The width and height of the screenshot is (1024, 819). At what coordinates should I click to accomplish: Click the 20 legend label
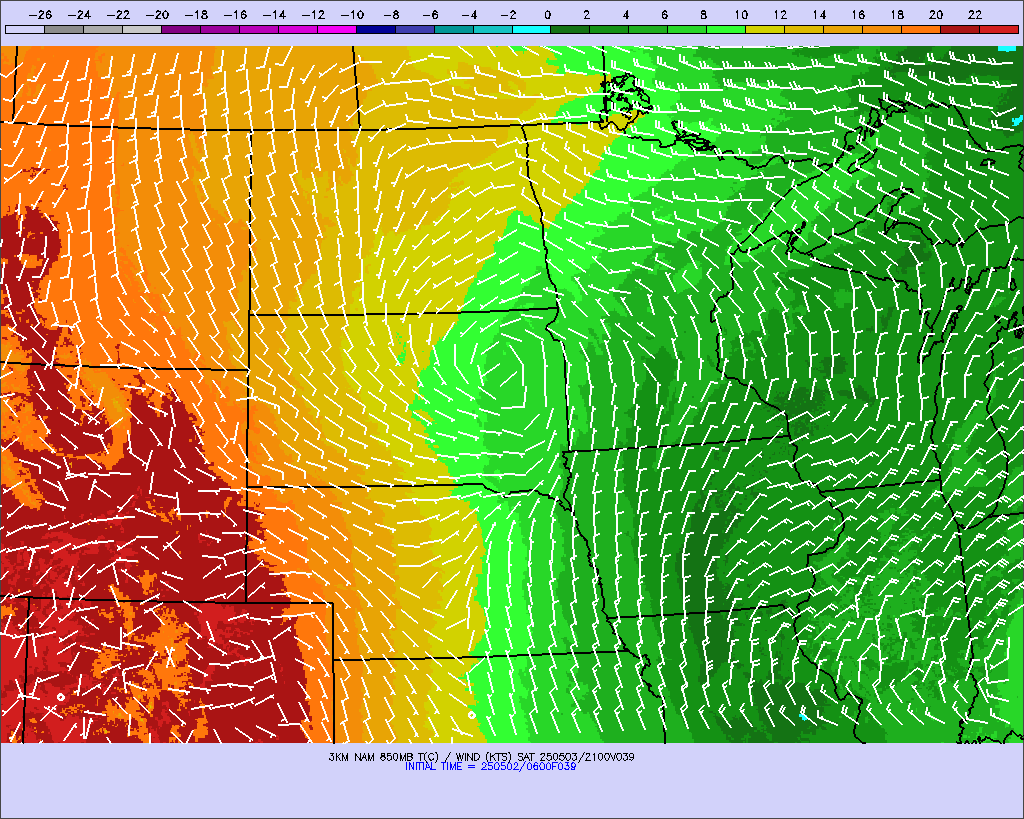coord(936,14)
